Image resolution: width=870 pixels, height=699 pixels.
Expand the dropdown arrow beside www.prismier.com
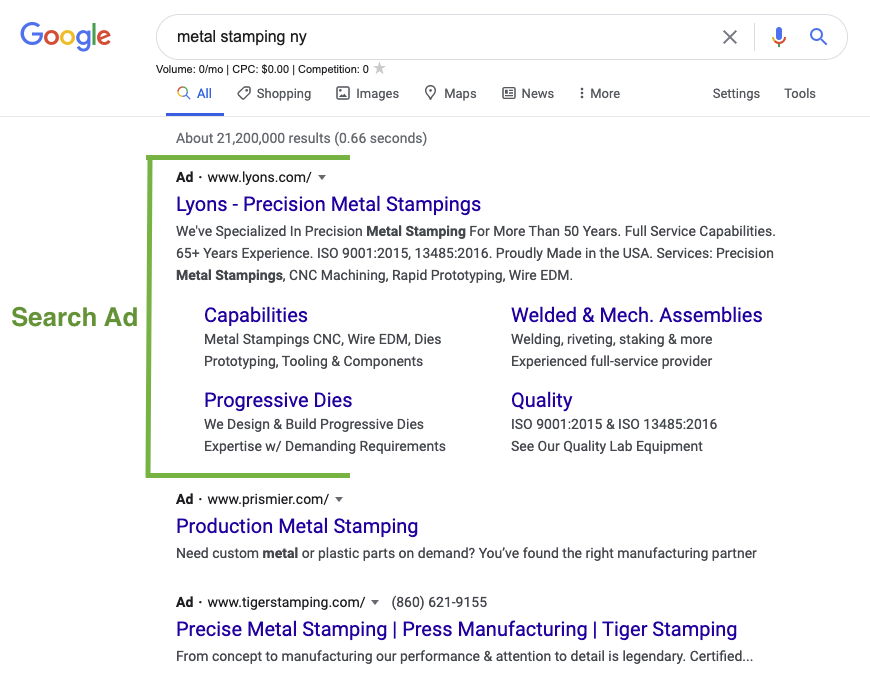pyautogui.click(x=338, y=499)
